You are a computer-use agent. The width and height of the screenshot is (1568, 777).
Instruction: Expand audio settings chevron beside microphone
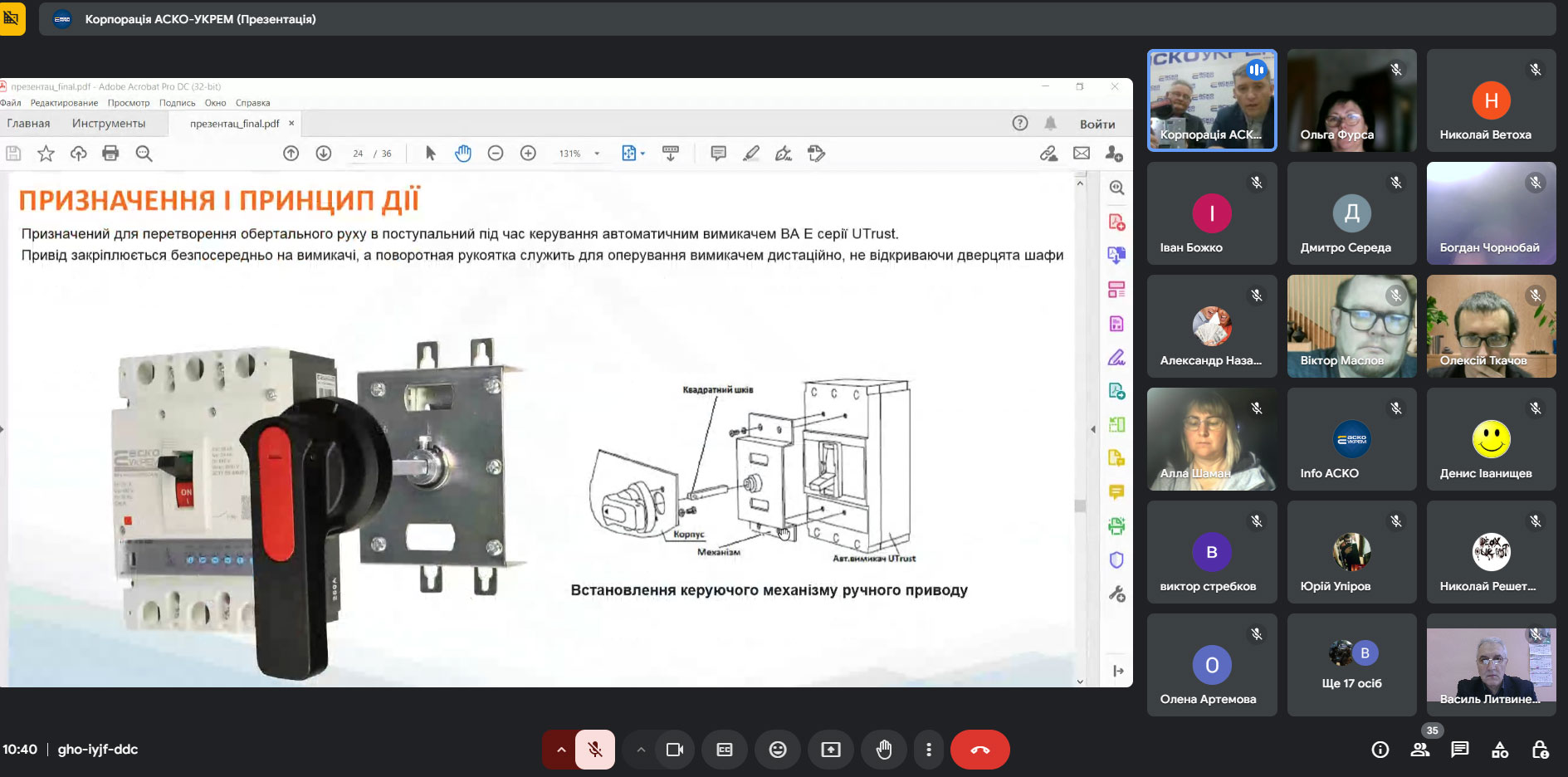click(x=561, y=750)
